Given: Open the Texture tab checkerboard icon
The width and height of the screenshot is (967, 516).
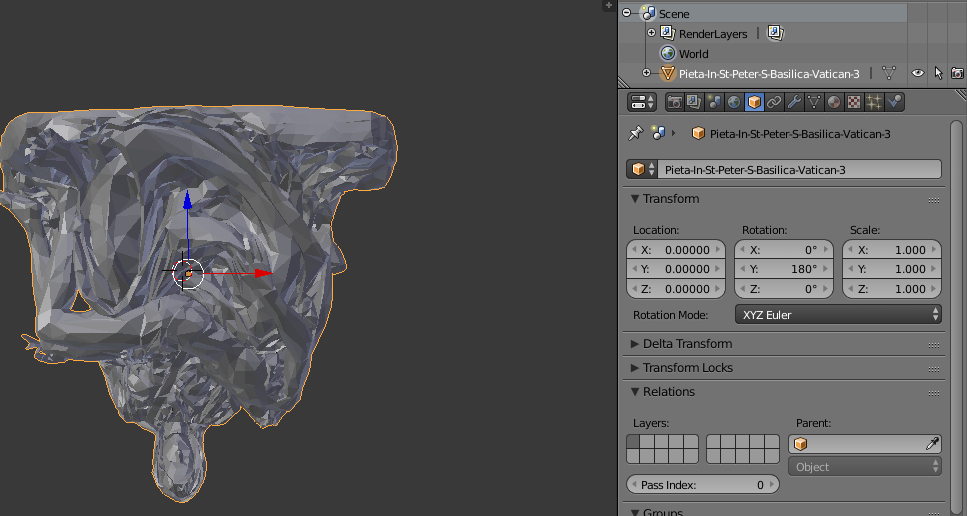Looking at the screenshot, I should click(x=854, y=102).
